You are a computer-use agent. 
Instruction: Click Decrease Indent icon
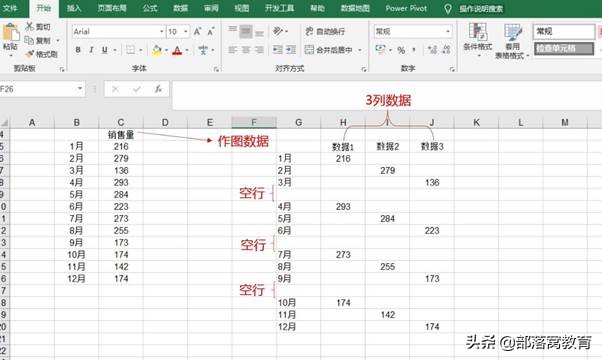tap(278, 50)
